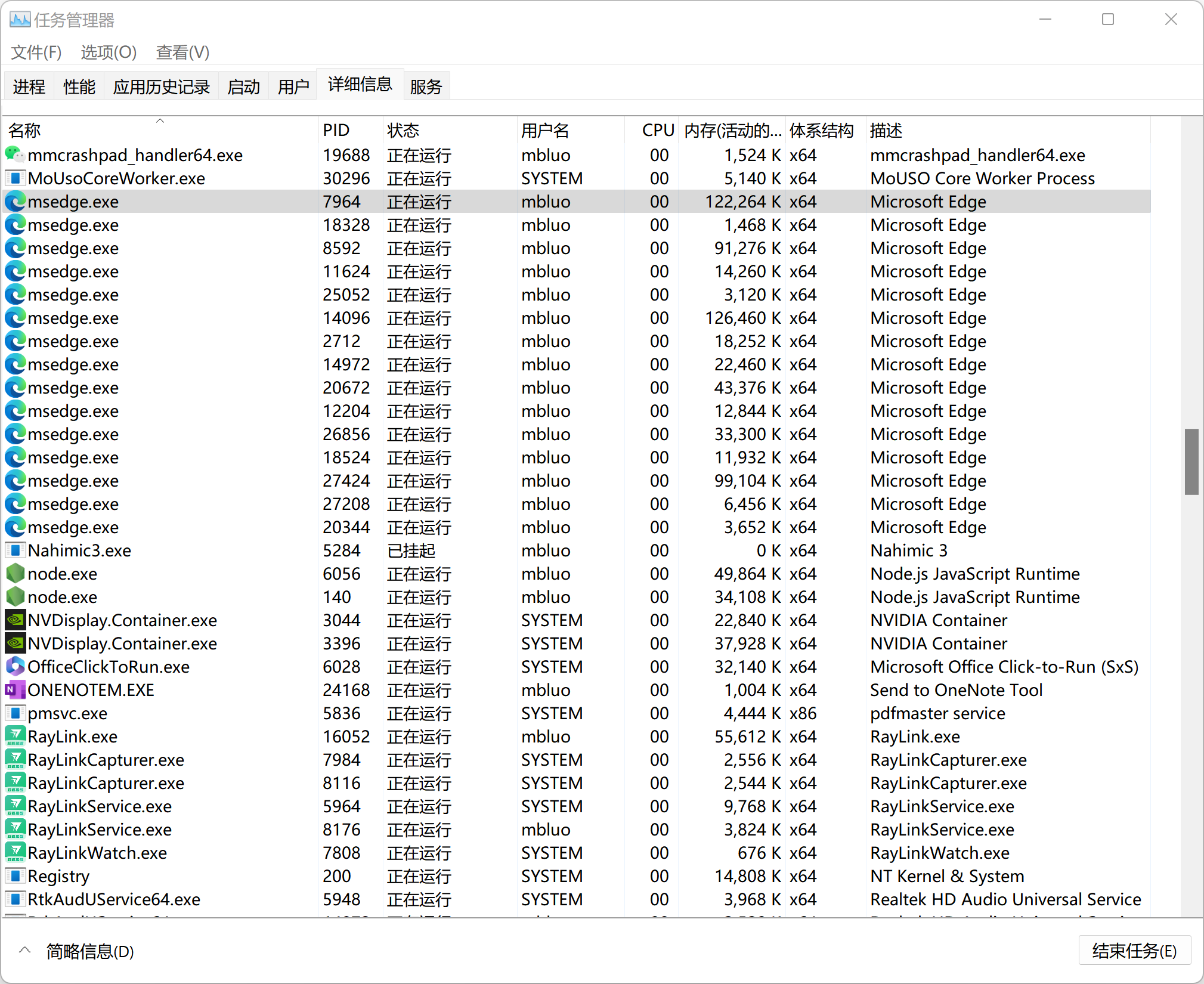Click the RayLink.exe icon

coord(15,737)
